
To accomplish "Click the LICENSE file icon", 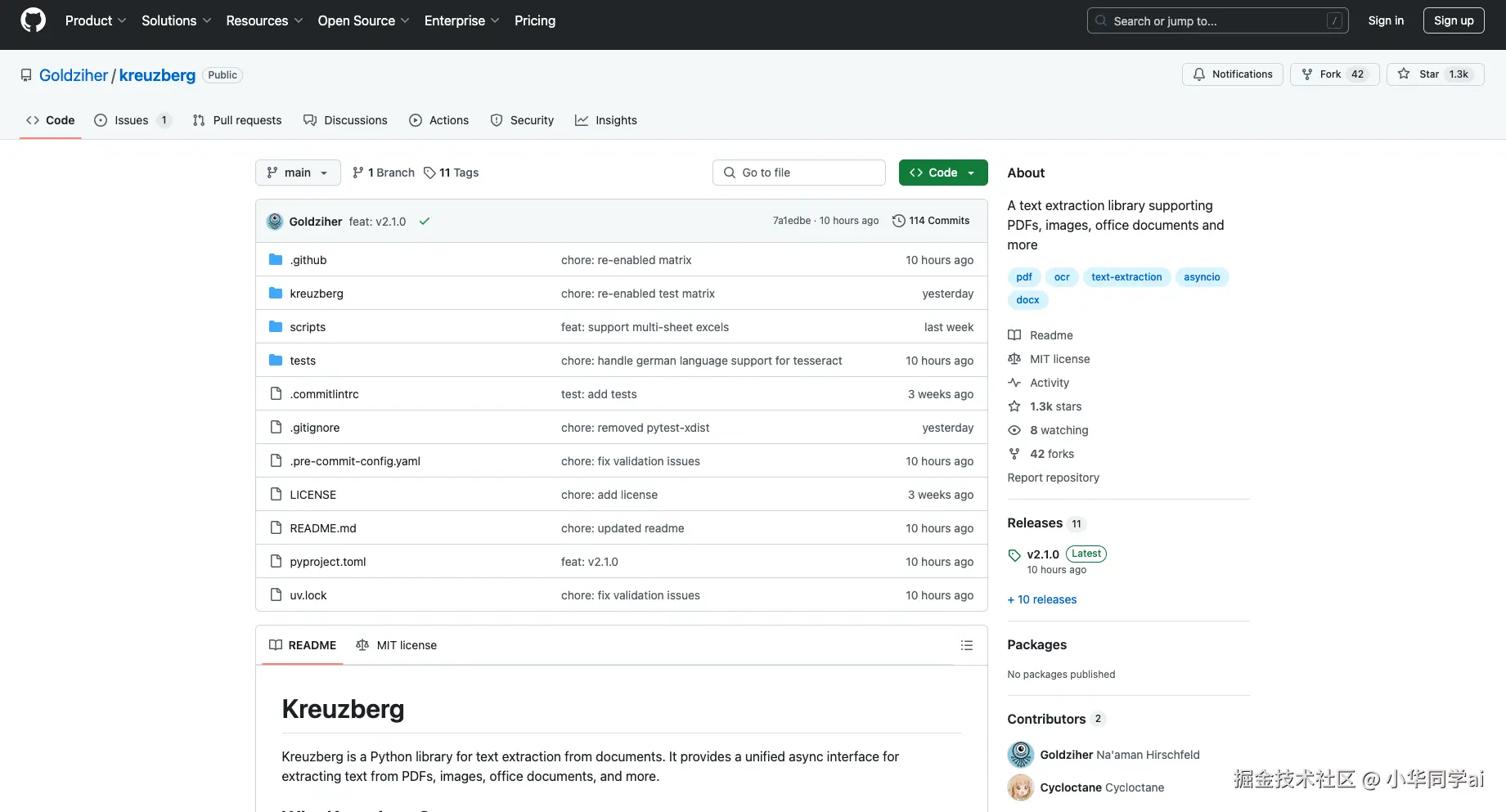I will (x=276, y=495).
